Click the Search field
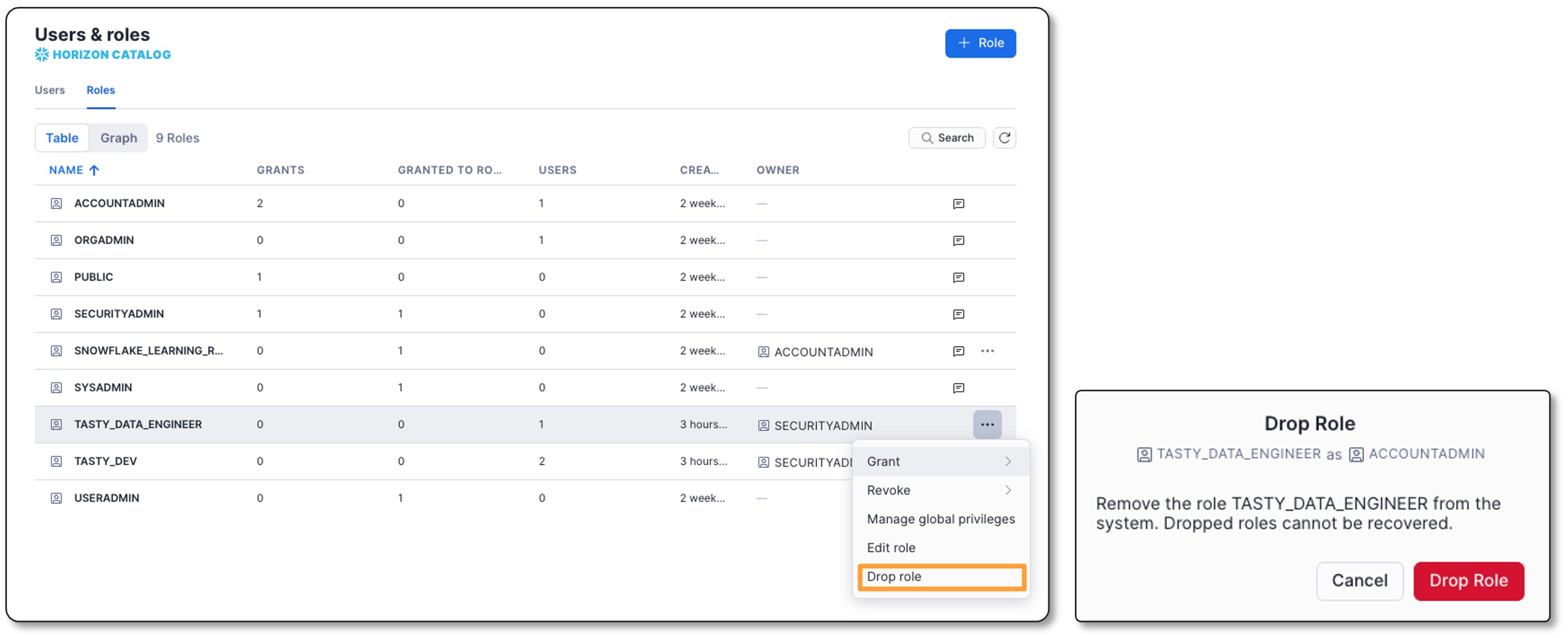Viewport: 1568px width, 638px height. tap(946, 138)
